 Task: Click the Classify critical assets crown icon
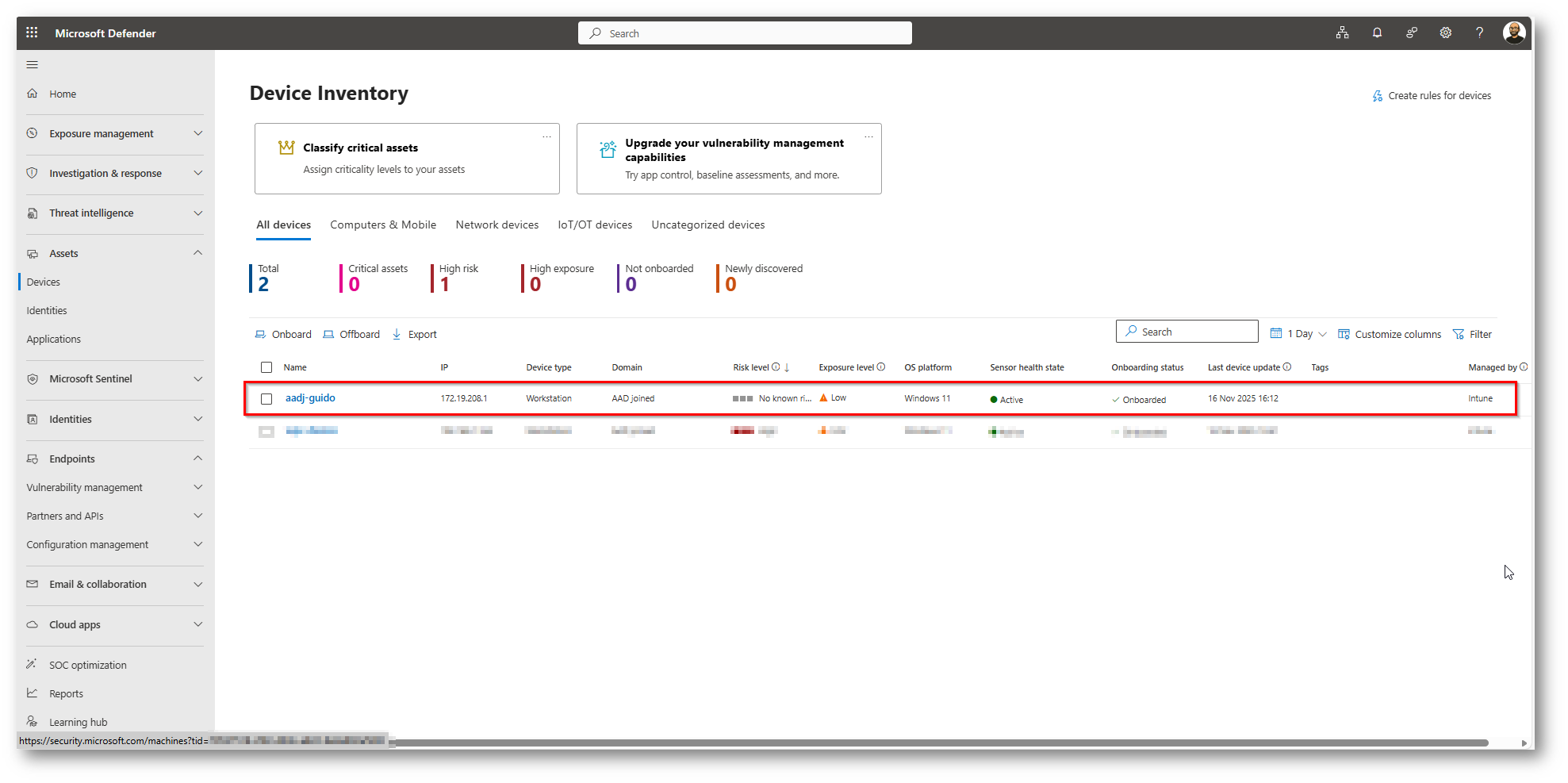[x=286, y=148]
